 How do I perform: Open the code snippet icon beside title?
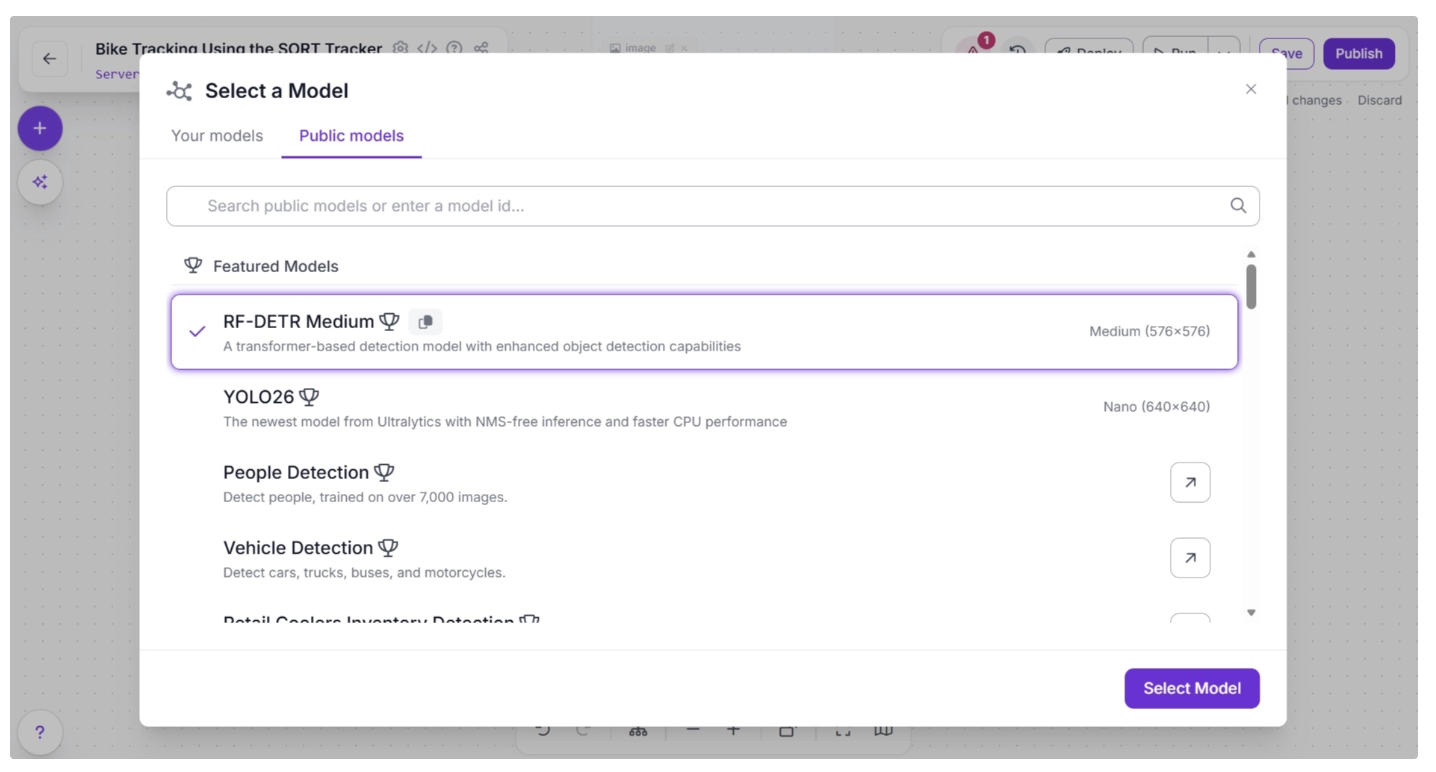click(x=427, y=48)
